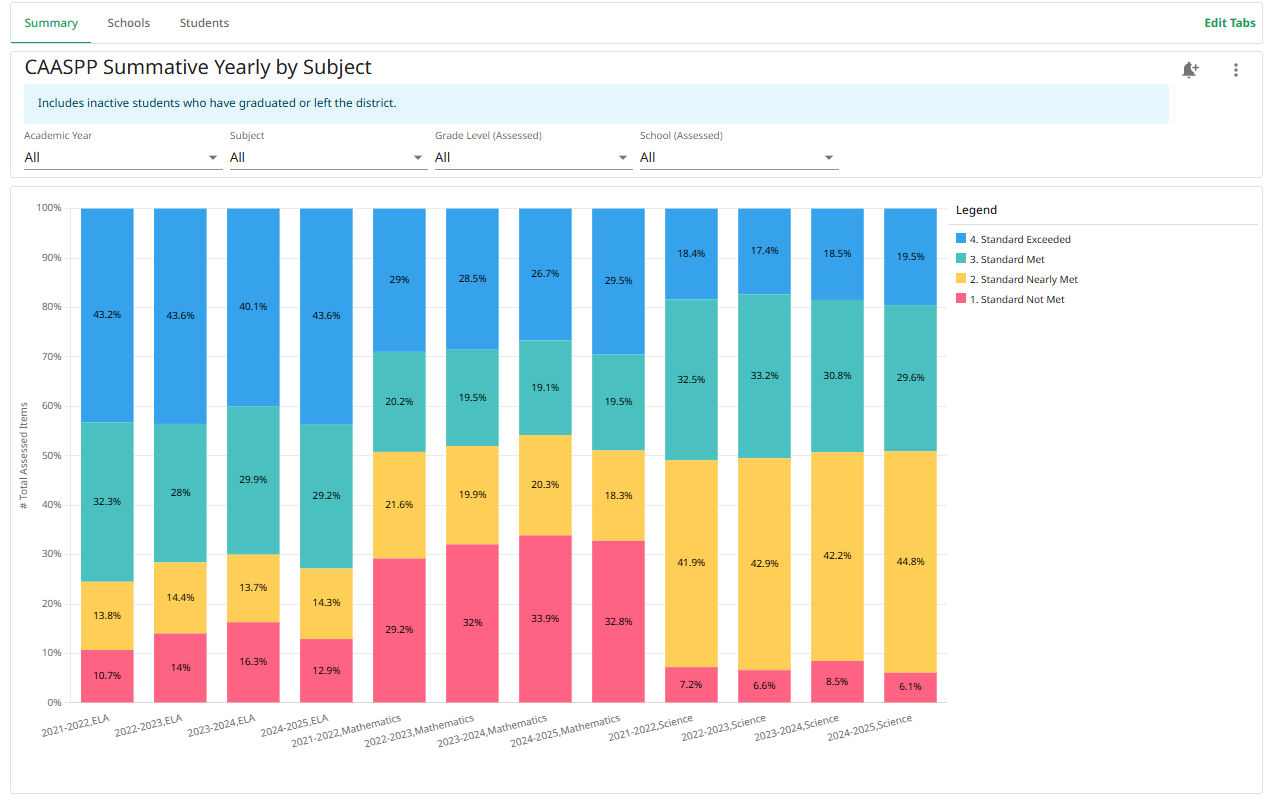Click the CAASPP Summative Yearly by Subject title
The width and height of the screenshot is (1267, 798).
point(197,67)
